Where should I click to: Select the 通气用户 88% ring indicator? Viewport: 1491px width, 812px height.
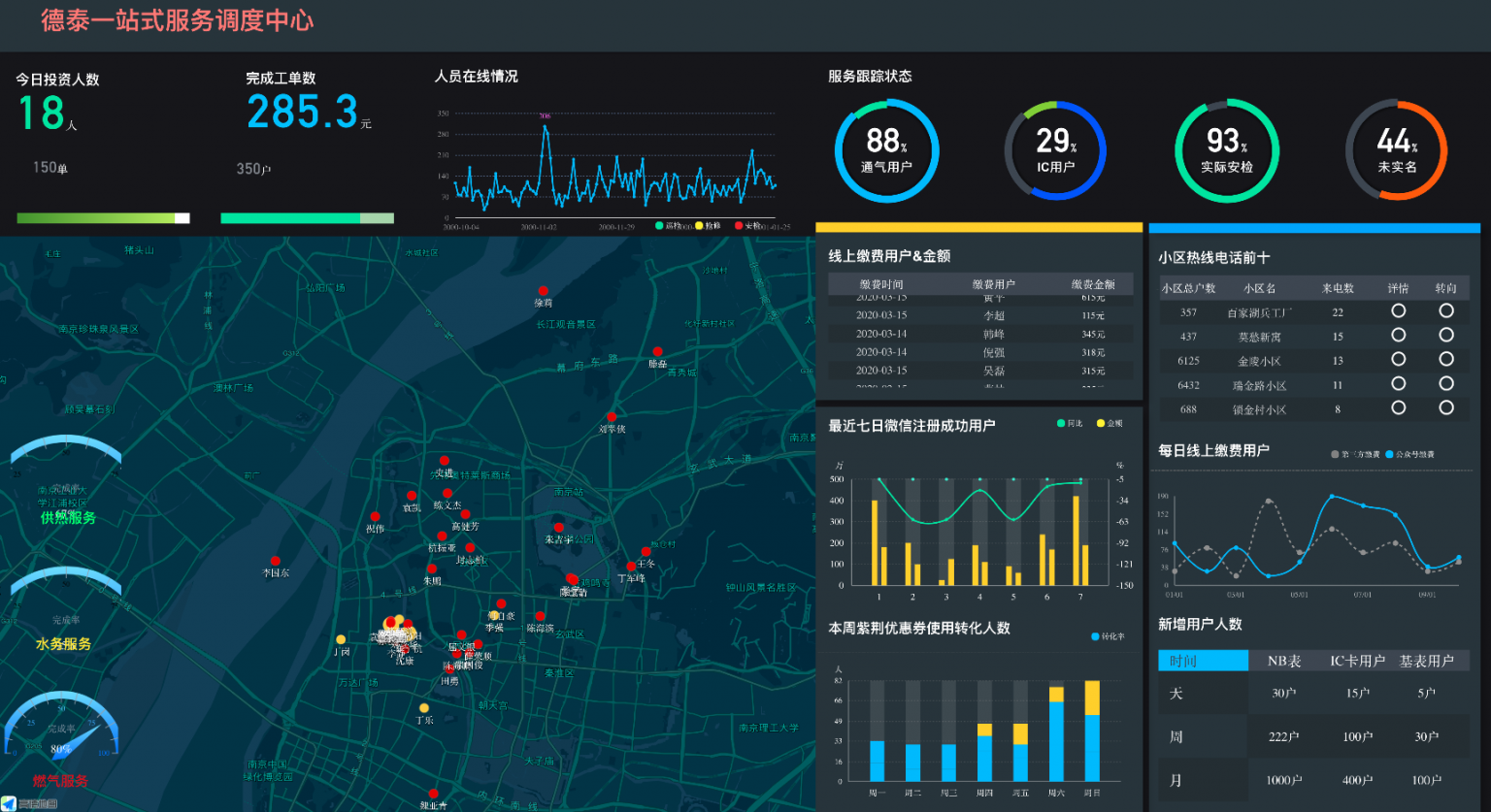click(x=886, y=150)
